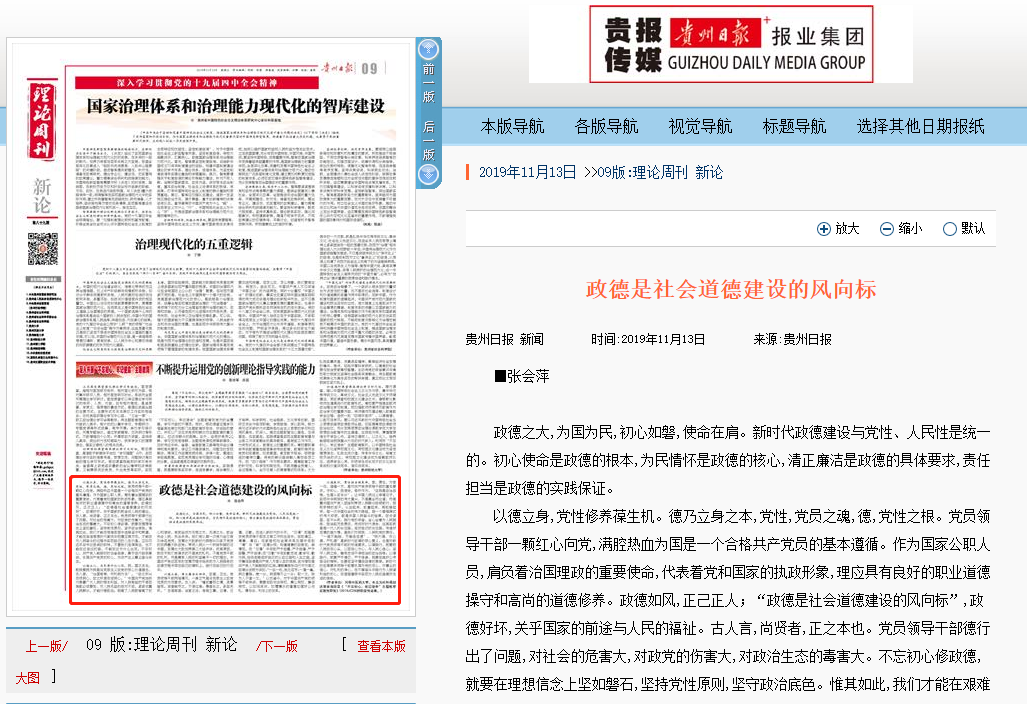Click the QR code on the newspaper page
This screenshot has width=1027, height=704.
(41, 248)
